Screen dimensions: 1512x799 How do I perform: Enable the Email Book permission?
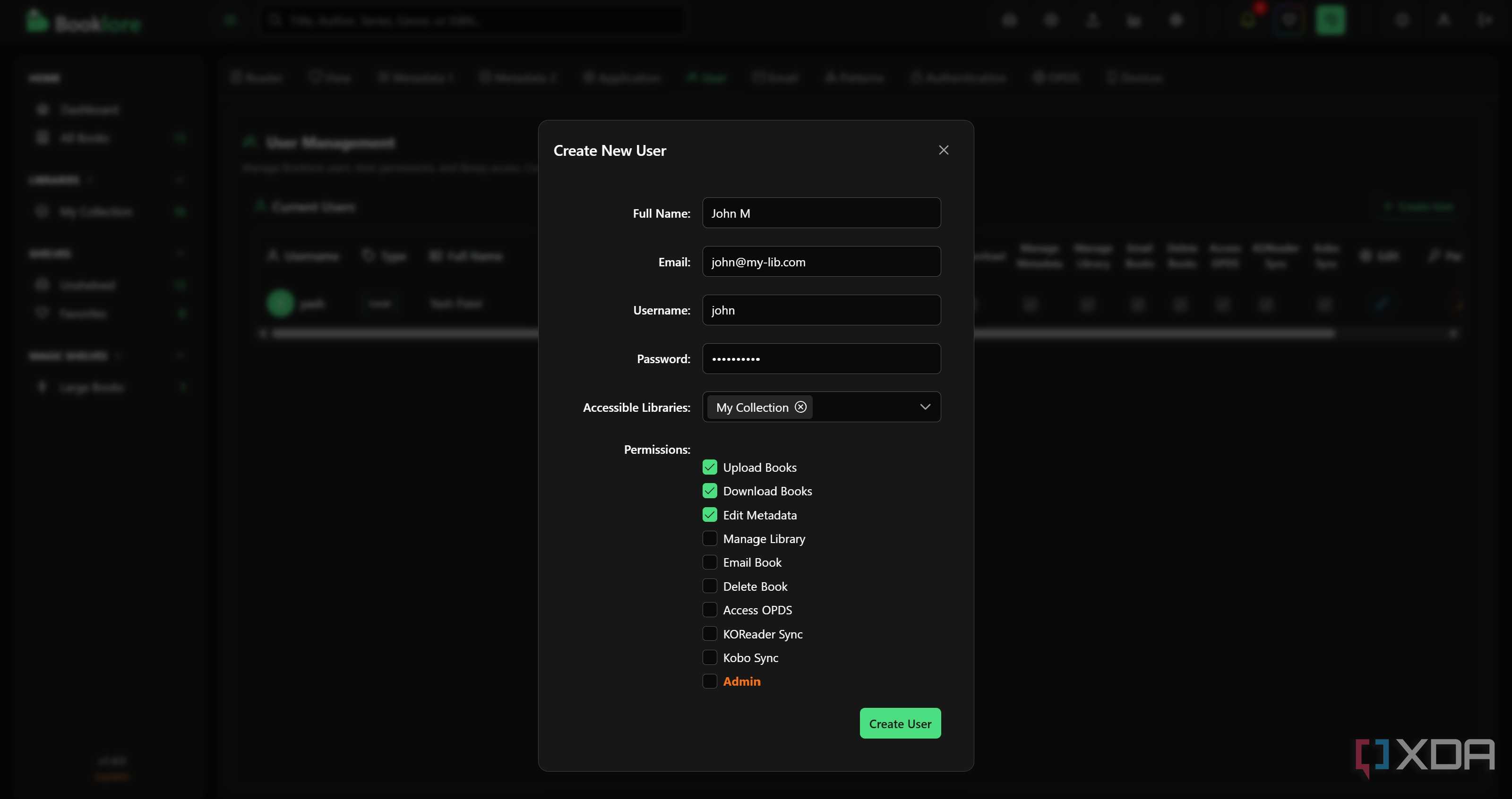click(710, 562)
